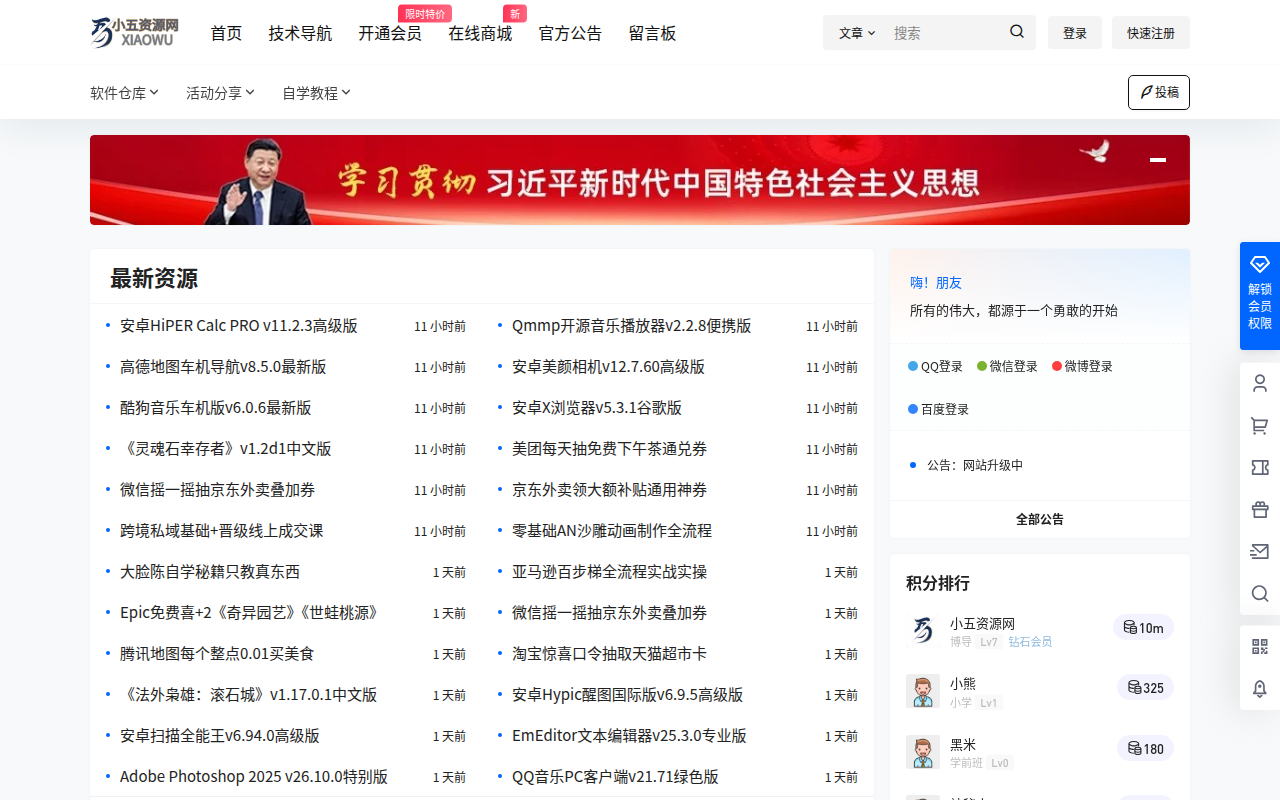Image resolution: width=1280 pixels, height=800 pixels.
Task: Click the 登录 button
Action: (1075, 33)
